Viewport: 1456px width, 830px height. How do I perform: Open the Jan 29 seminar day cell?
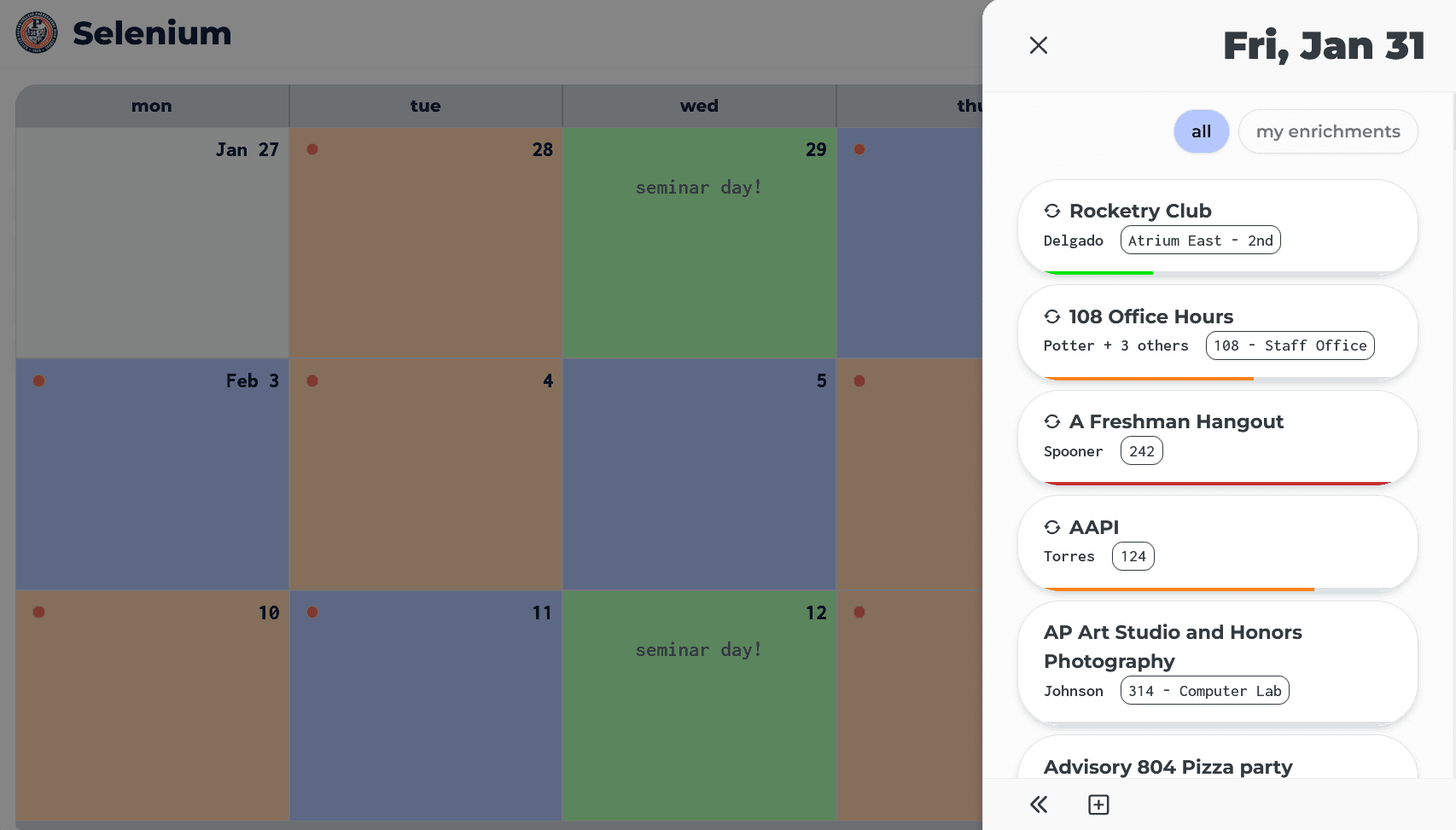click(x=699, y=242)
